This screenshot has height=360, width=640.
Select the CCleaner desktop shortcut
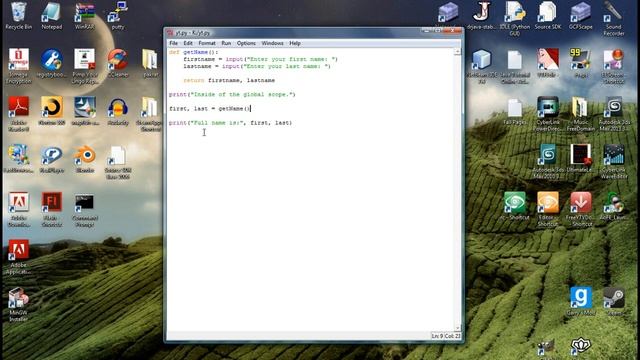coord(118,63)
